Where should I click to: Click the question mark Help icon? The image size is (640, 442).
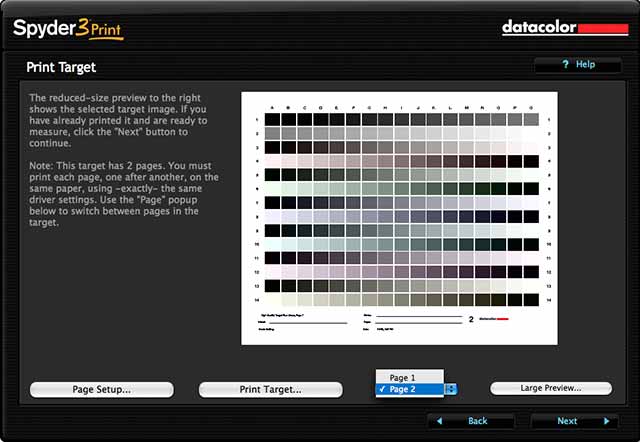565,64
